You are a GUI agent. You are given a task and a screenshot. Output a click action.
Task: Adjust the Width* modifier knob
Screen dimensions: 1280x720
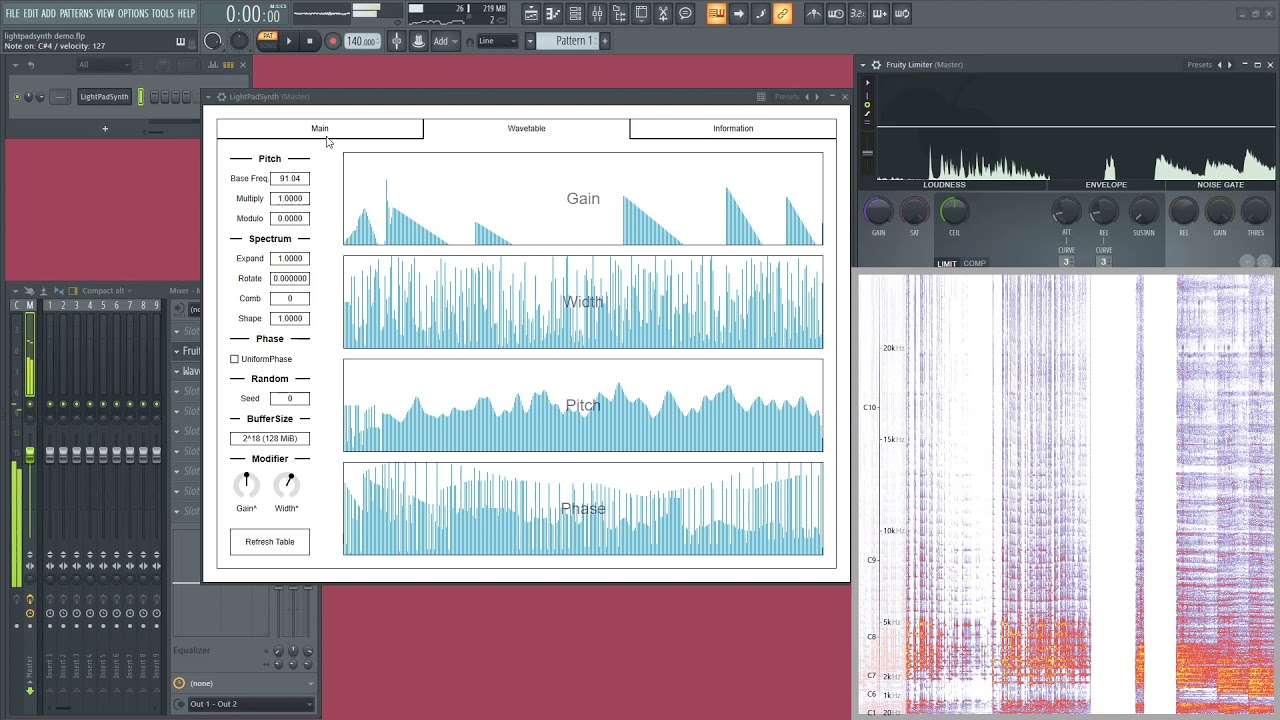pos(287,485)
